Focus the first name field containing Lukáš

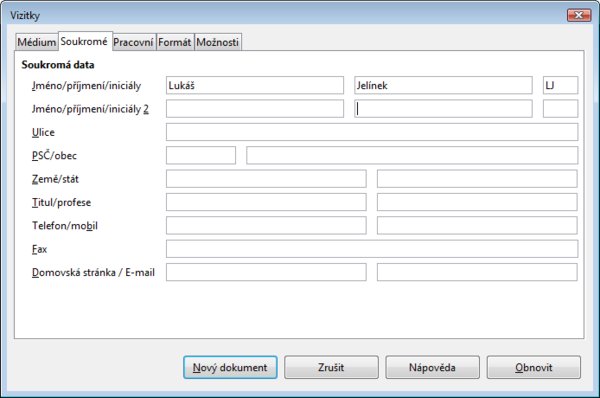255,85
